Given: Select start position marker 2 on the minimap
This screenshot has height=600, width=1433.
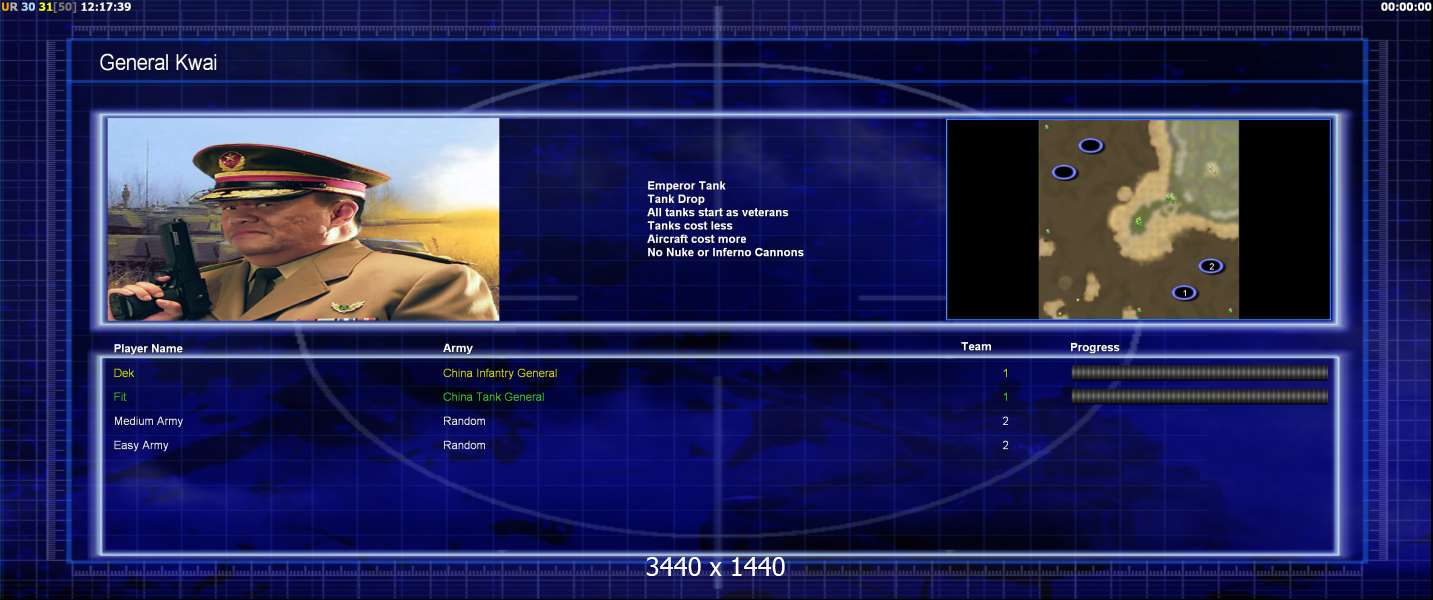Looking at the screenshot, I should click(1211, 266).
